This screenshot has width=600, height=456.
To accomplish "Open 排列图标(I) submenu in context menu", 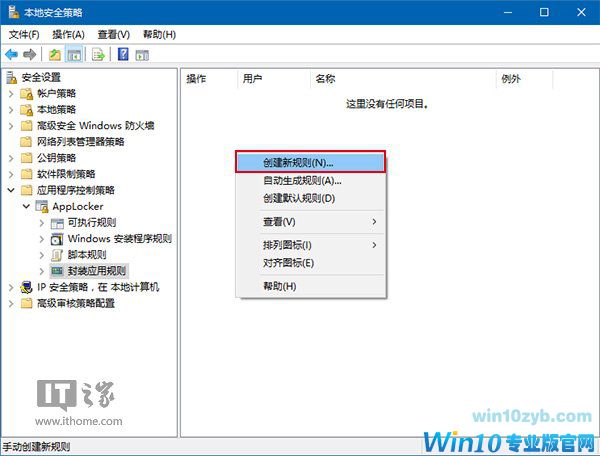I will tap(310, 245).
